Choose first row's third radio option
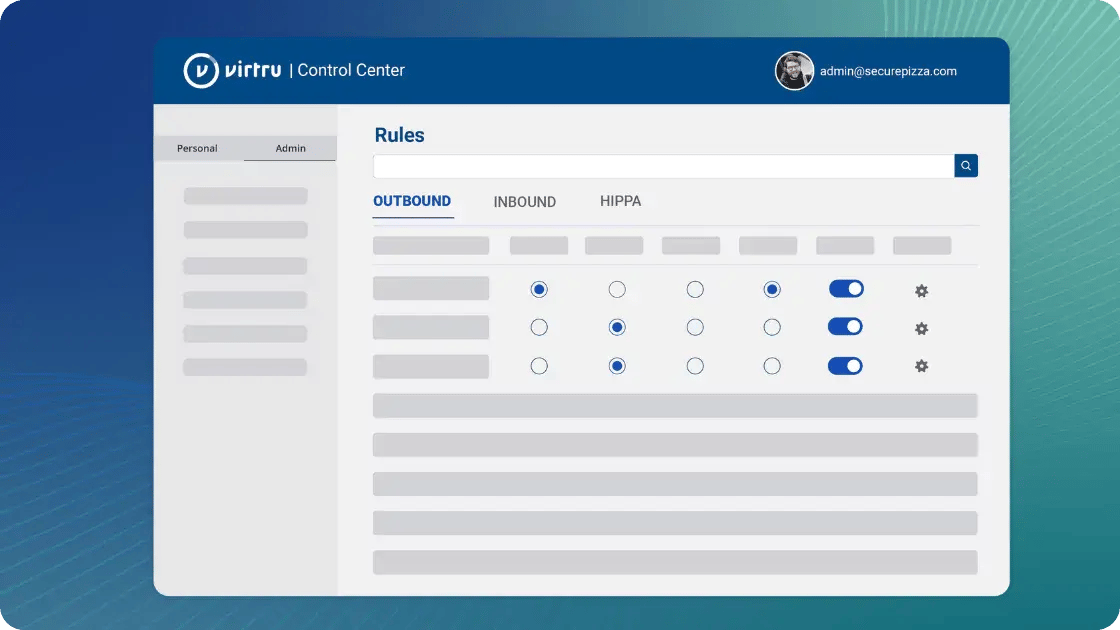 (695, 290)
